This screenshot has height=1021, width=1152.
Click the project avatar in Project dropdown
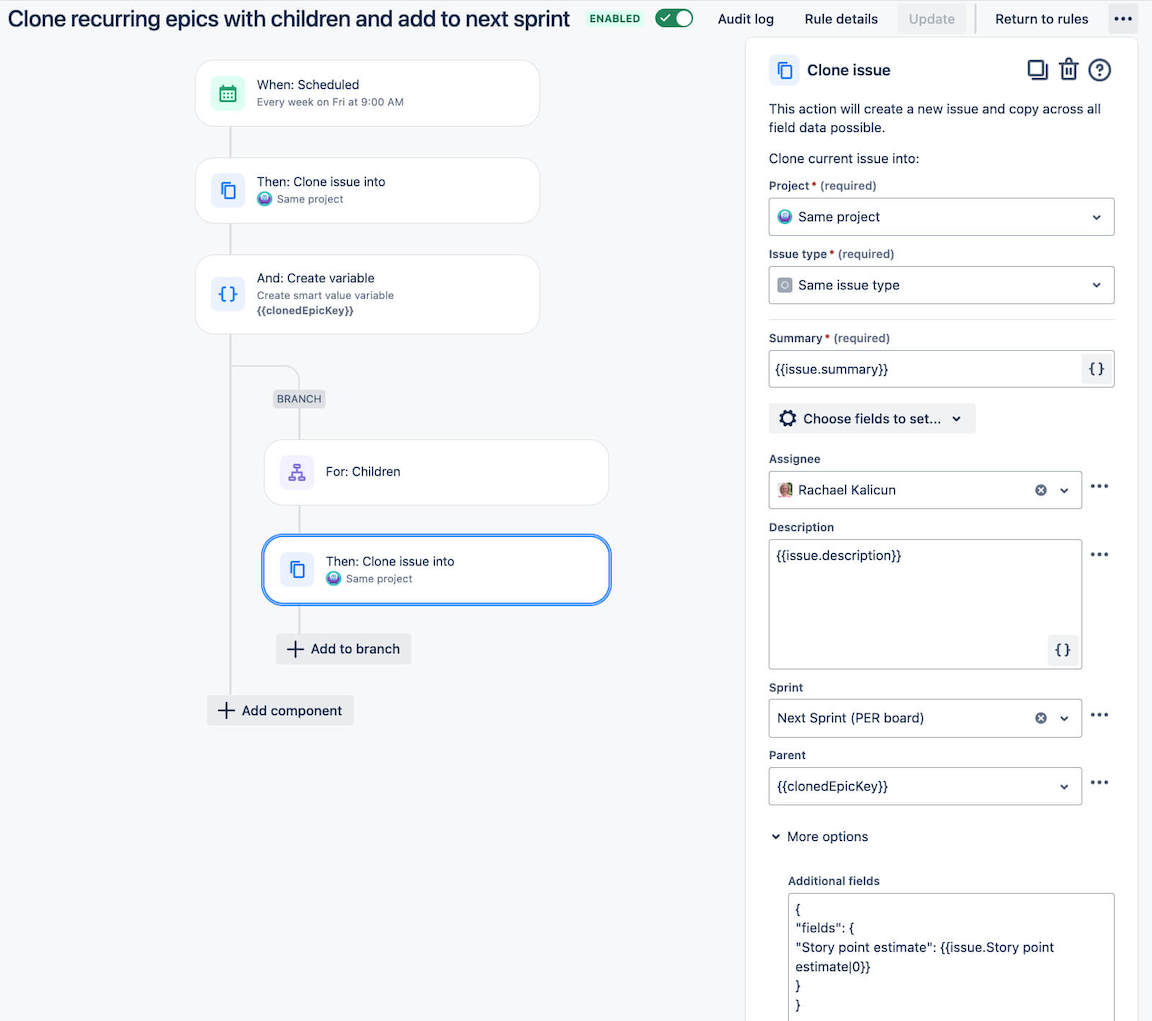point(785,217)
